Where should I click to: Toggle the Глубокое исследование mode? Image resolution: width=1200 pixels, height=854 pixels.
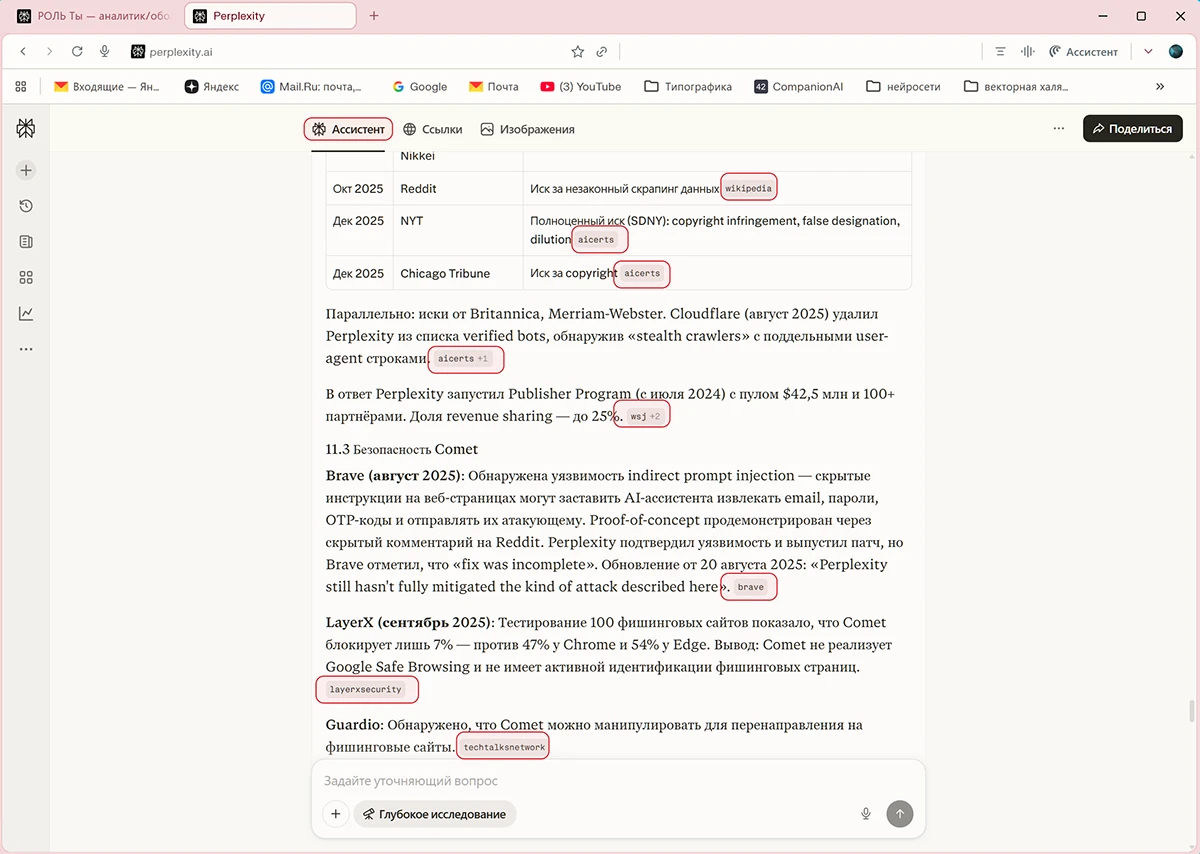435,814
